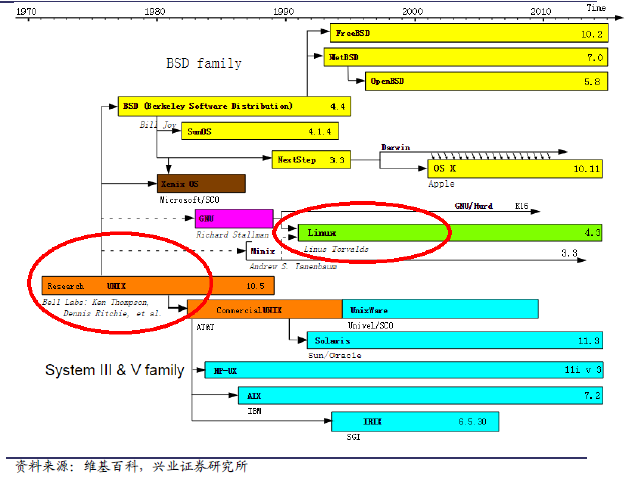628x481 pixels.
Task: Click the AIX version '7.2'
Action: click(592, 396)
